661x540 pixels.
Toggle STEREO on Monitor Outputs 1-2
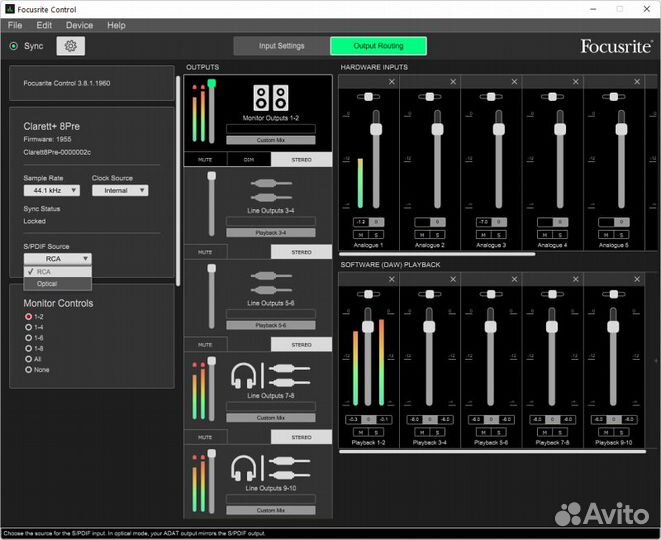(301, 160)
